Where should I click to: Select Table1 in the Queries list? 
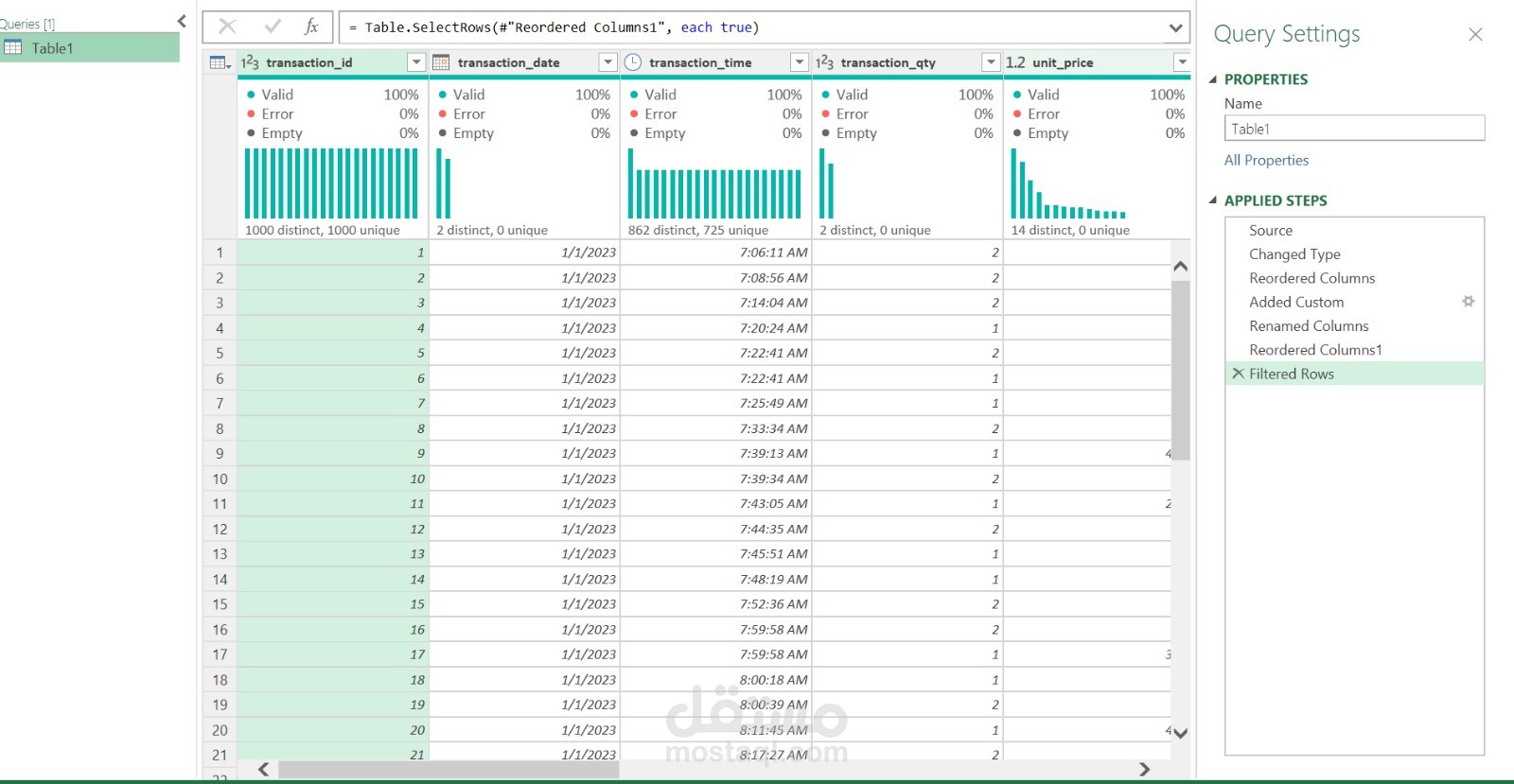click(x=52, y=48)
